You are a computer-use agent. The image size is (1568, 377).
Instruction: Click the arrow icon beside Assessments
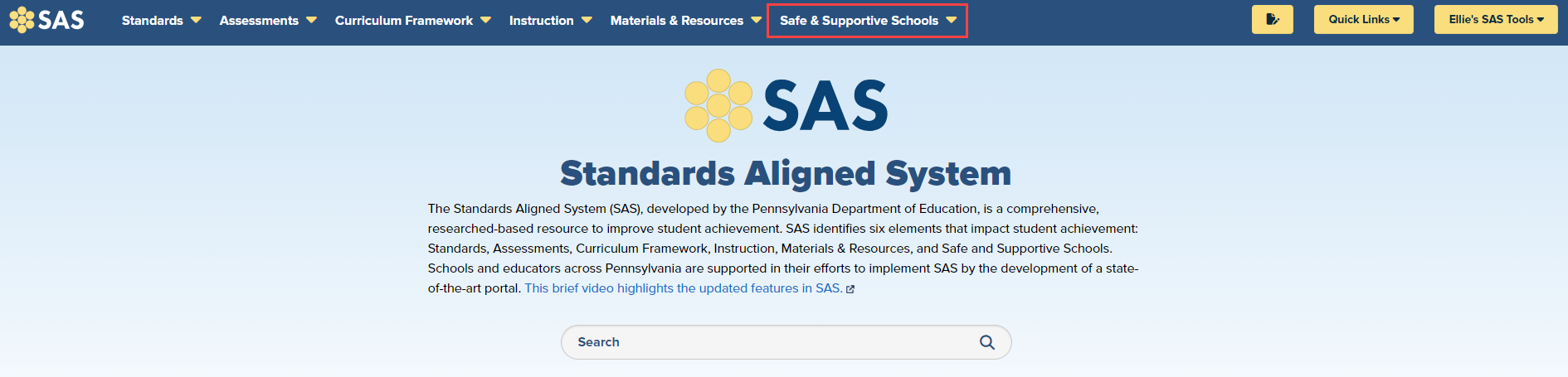311,20
